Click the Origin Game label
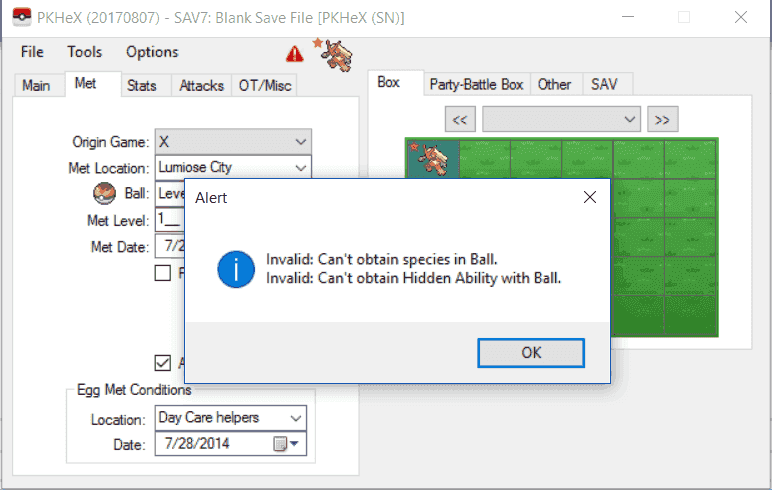The width and height of the screenshot is (772, 490). pos(111,142)
